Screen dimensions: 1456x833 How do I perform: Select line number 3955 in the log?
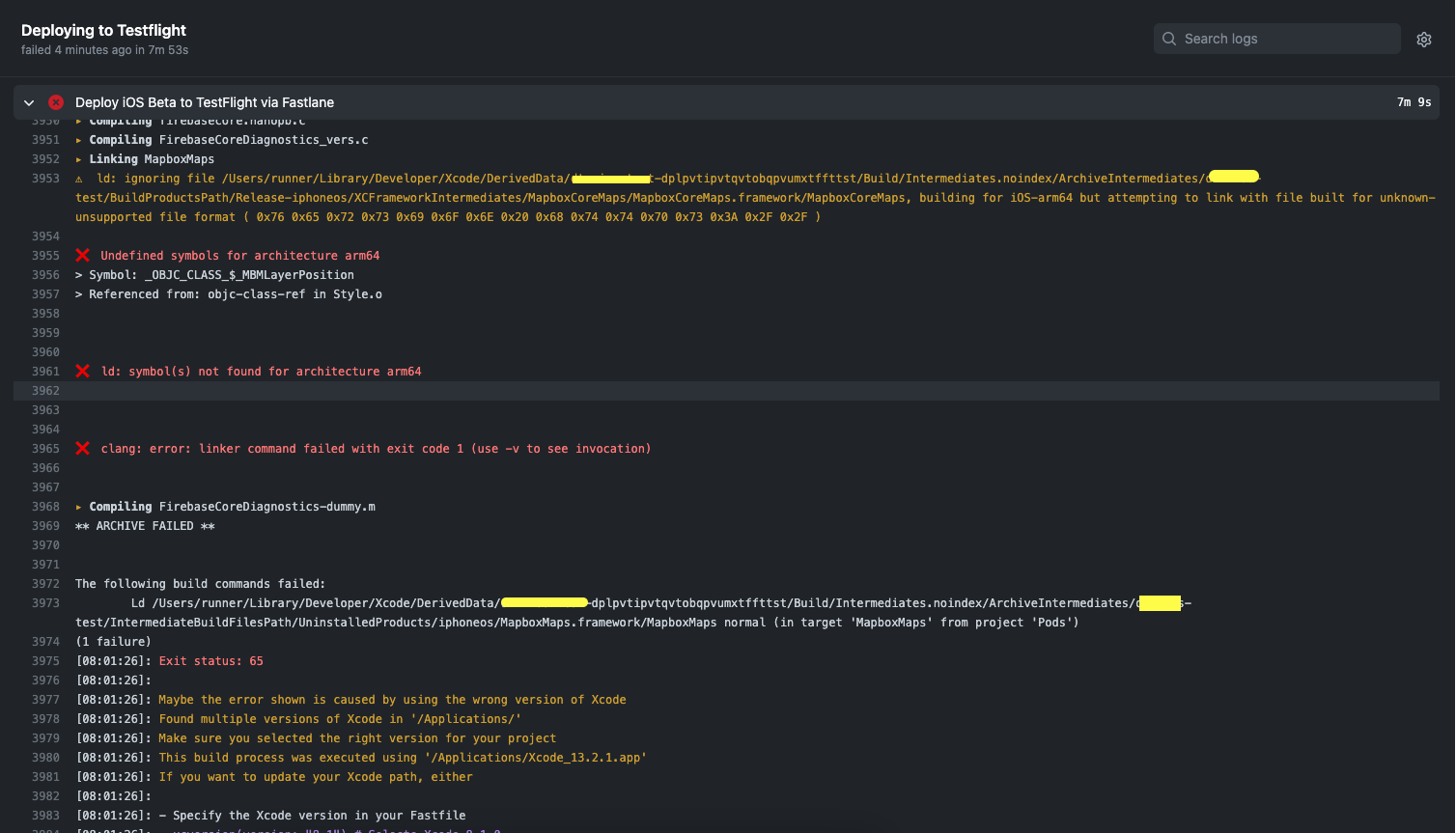click(x=45, y=255)
